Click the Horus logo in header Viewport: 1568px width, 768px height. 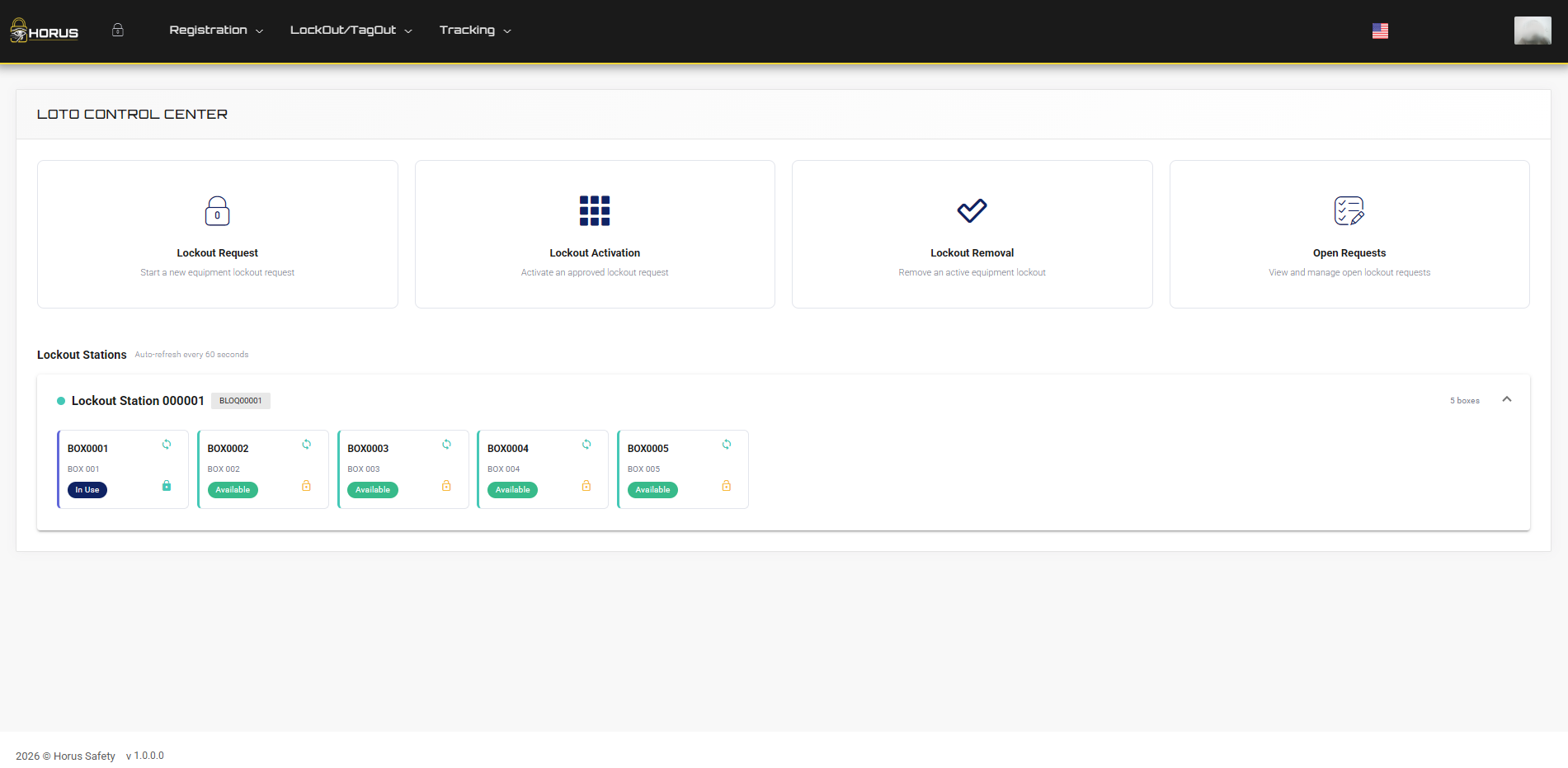pyautogui.click(x=45, y=31)
